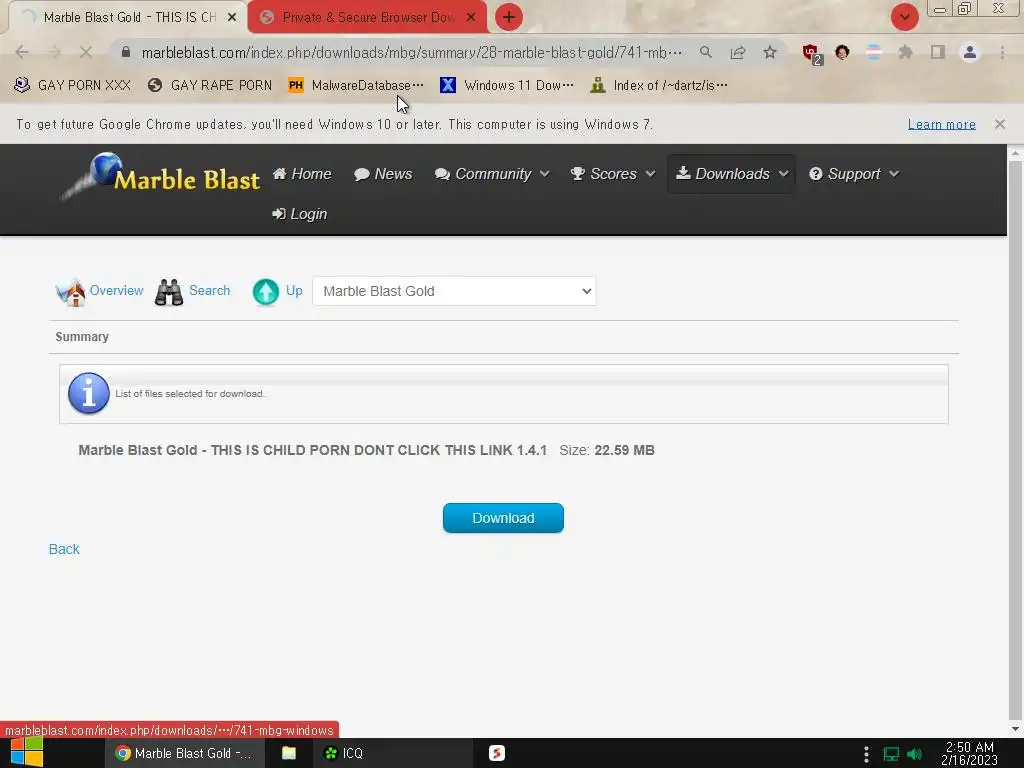Open the Overview text link
This screenshot has height=768, width=1024.
[116, 291]
